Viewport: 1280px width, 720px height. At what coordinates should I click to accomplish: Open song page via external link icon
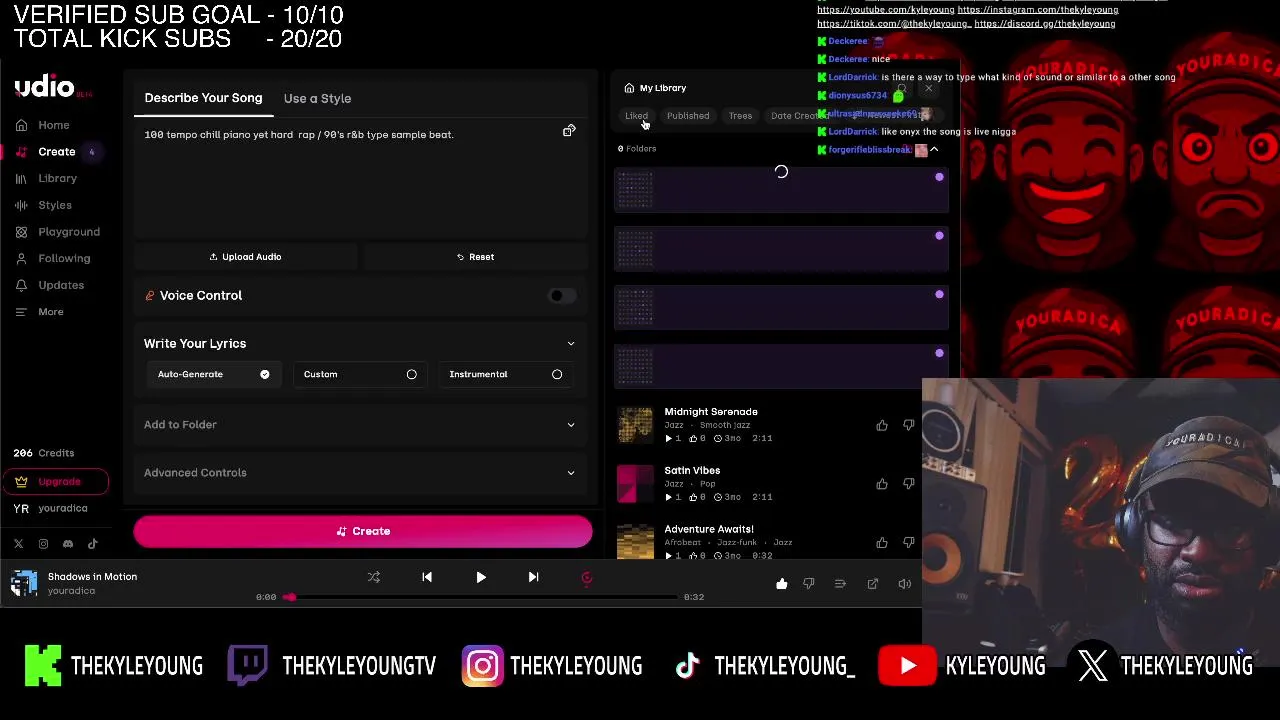pyautogui.click(x=873, y=584)
